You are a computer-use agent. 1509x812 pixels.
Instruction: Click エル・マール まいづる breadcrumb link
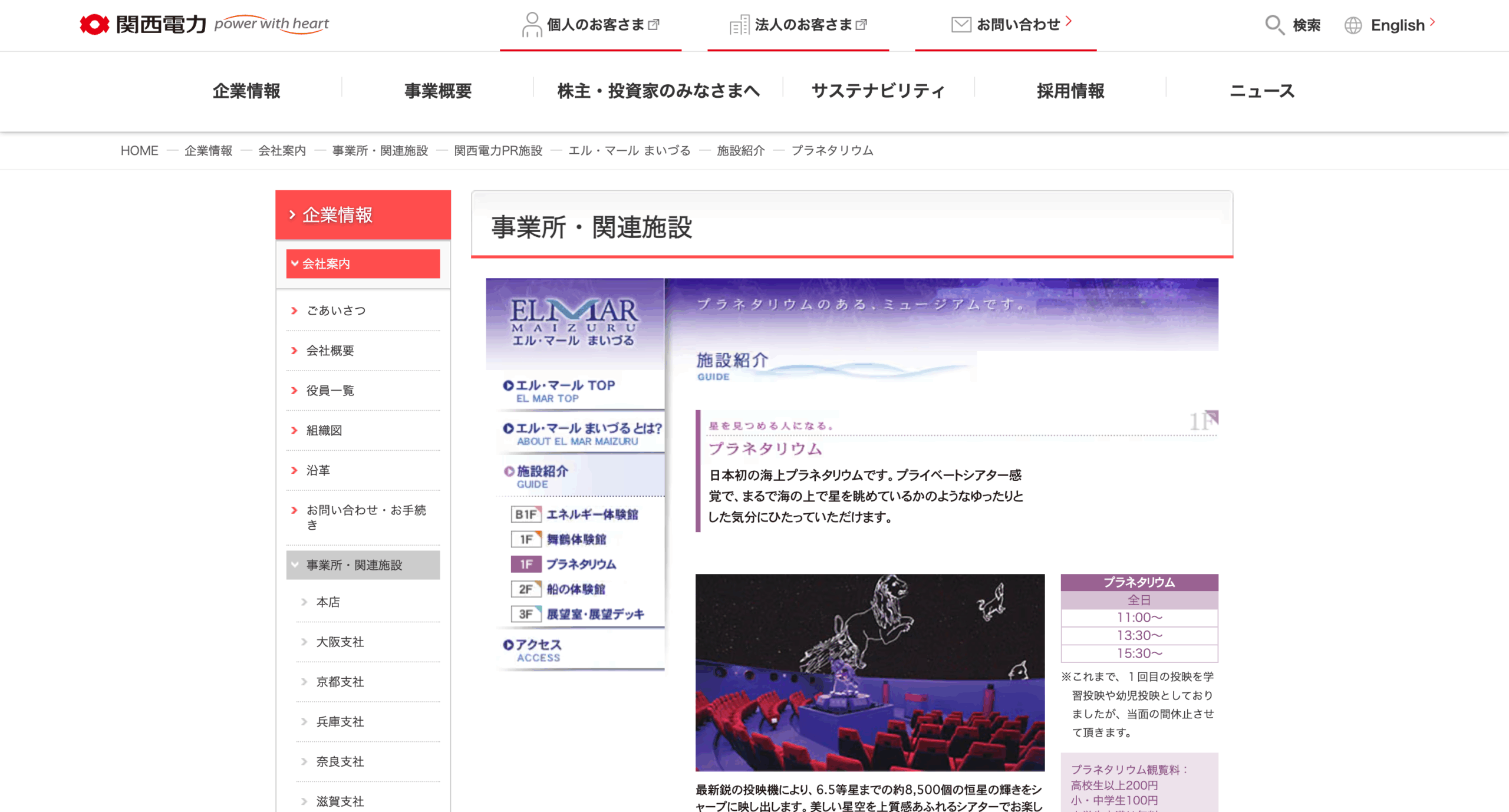630,151
